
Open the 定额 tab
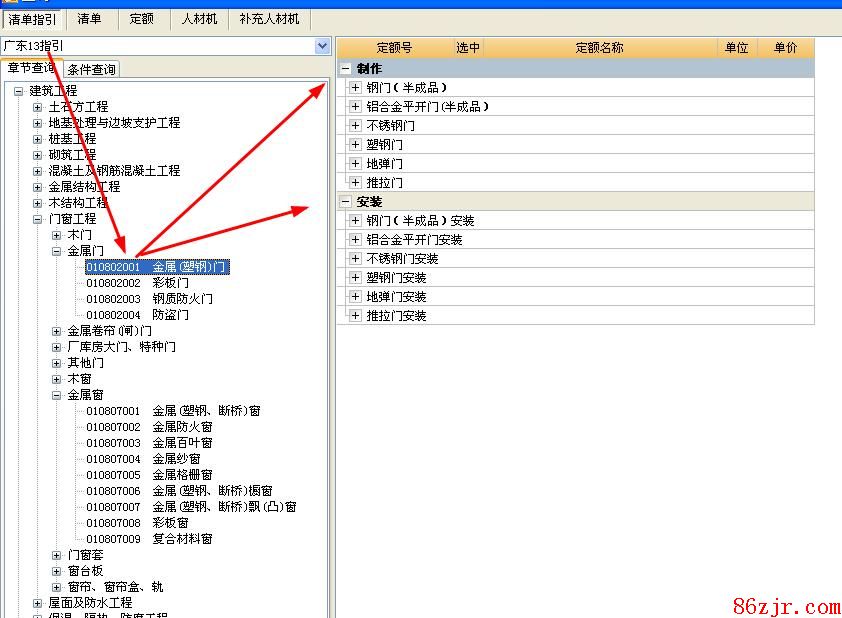pyautogui.click(x=144, y=19)
